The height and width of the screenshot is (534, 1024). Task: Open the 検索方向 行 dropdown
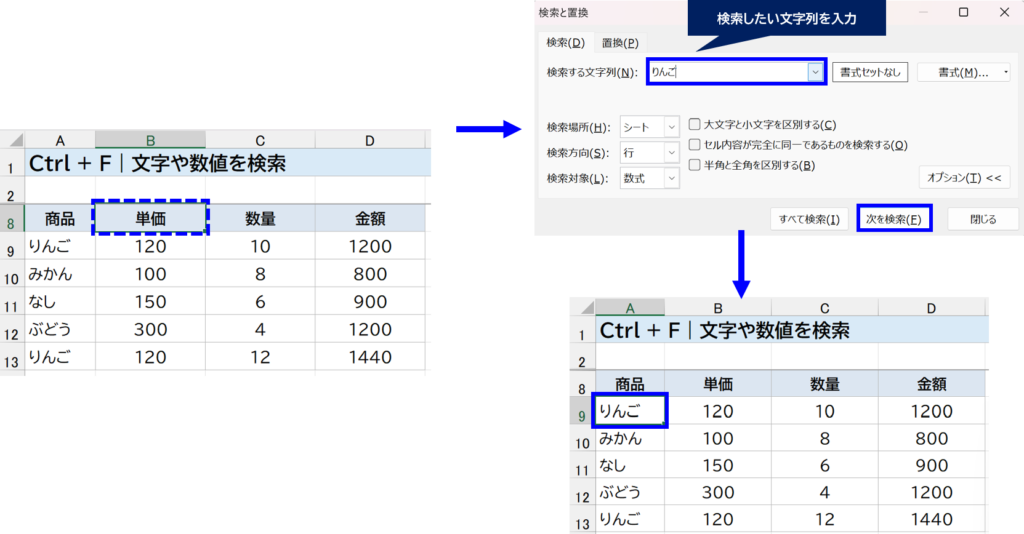649,153
